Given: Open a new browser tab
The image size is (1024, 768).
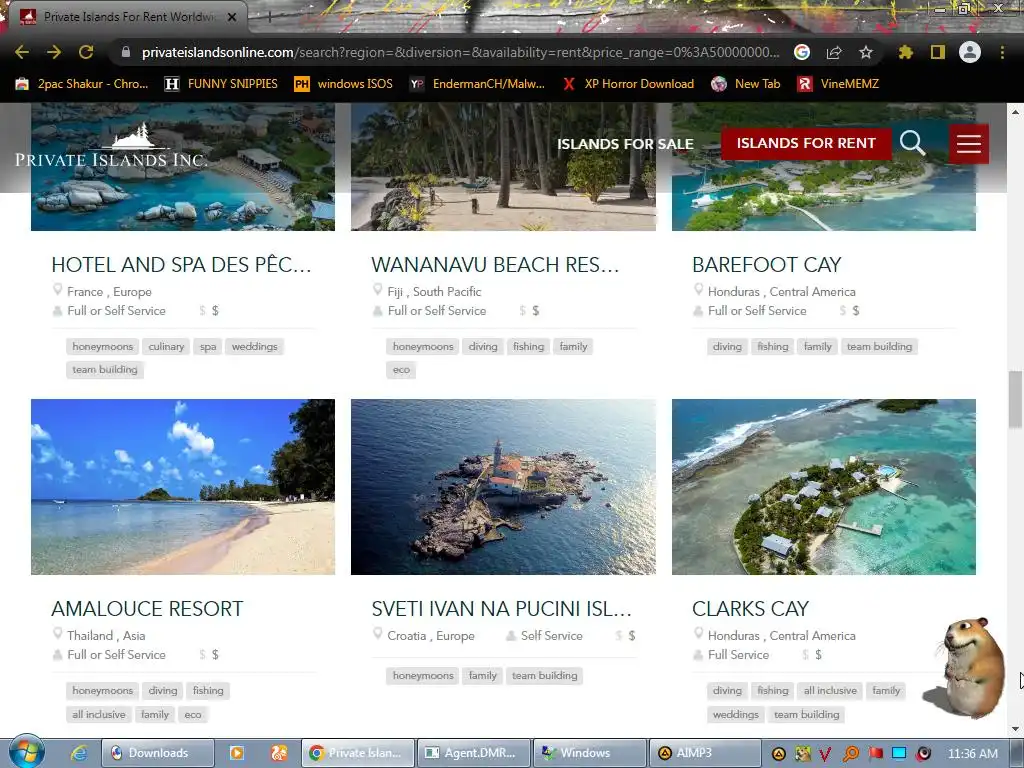Looking at the screenshot, I should pyautogui.click(x=269, y=17).
